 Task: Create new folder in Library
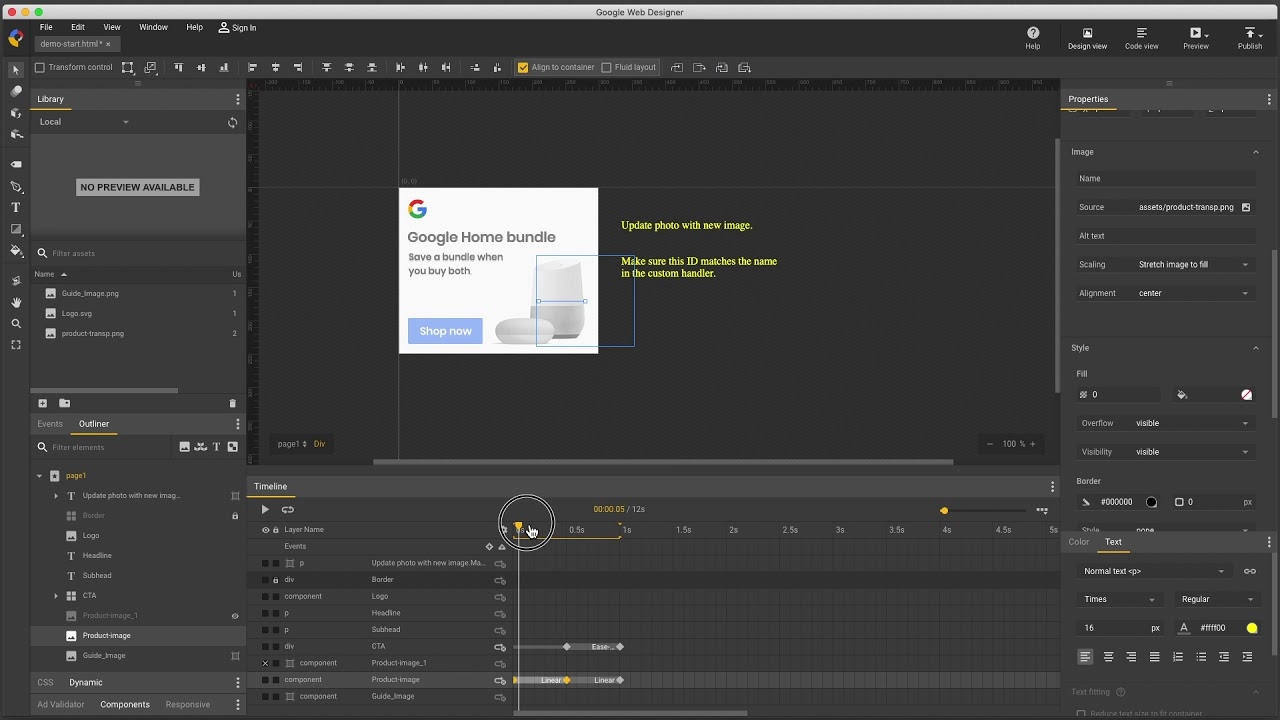[64, 404]
